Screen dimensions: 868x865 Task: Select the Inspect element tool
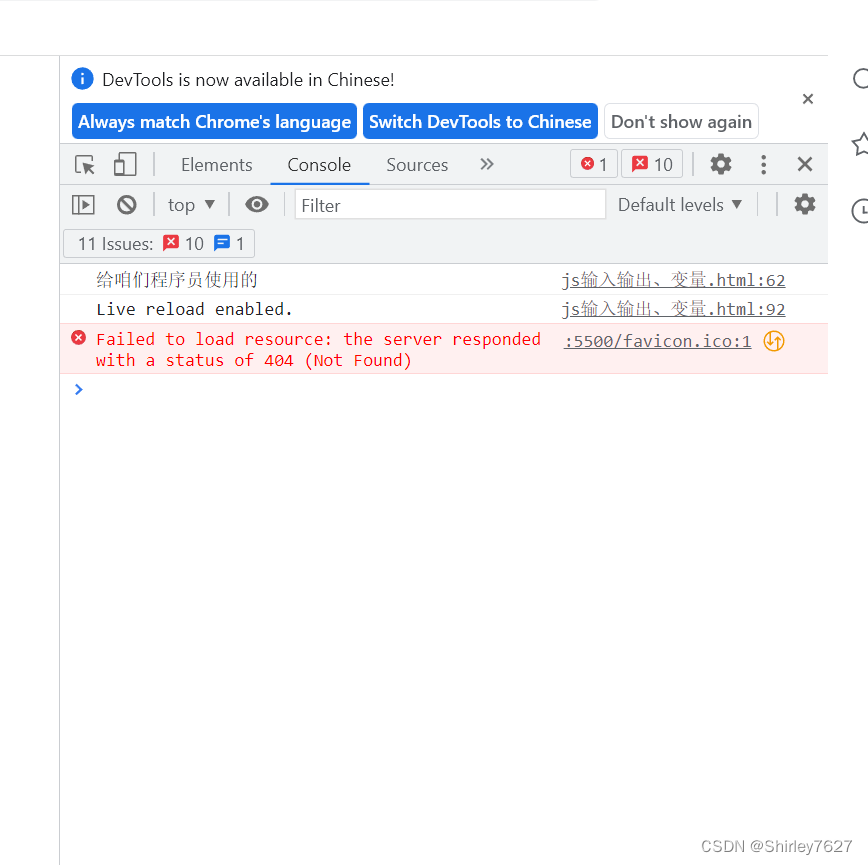pos(83,164)
